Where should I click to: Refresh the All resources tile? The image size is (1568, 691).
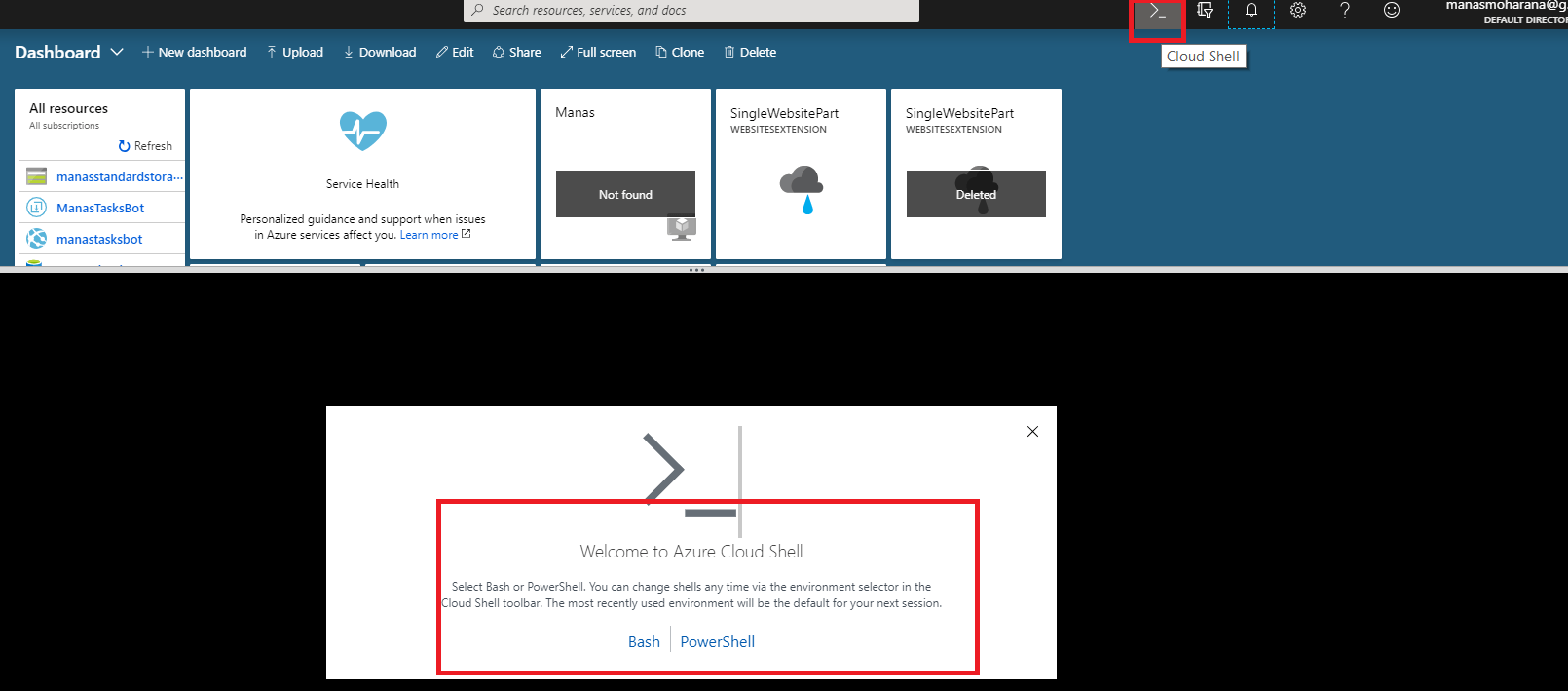[145, 146]
